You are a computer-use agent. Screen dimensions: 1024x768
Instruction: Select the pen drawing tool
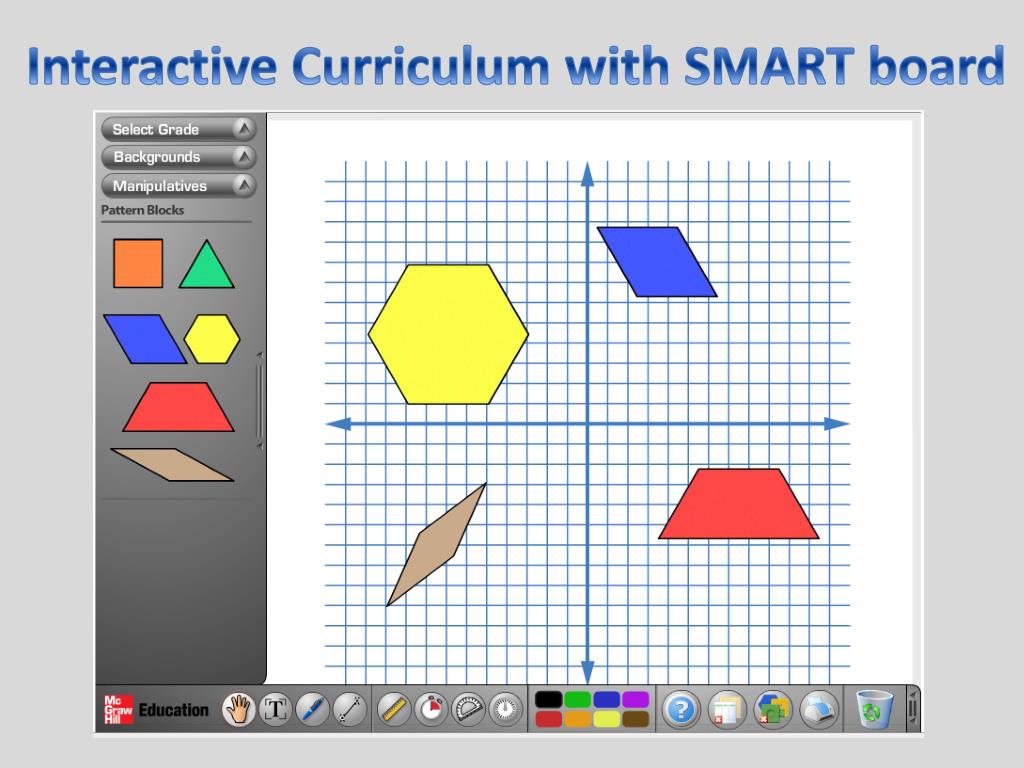[x=312, y=709]
